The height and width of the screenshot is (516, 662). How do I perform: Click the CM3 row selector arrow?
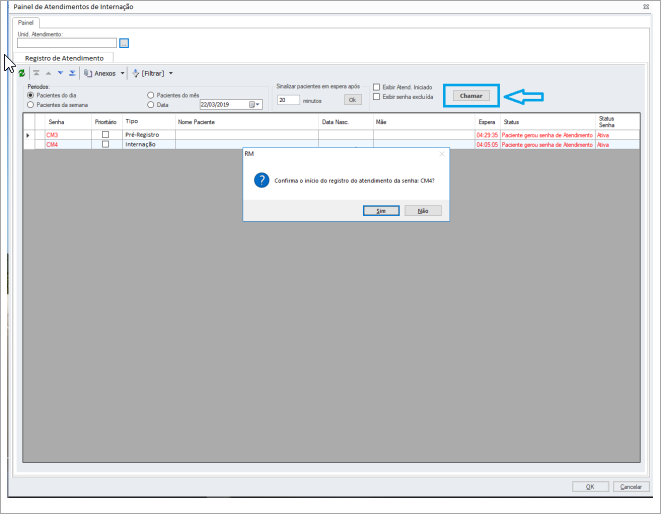pyautogui.click(x=28, y=135)
